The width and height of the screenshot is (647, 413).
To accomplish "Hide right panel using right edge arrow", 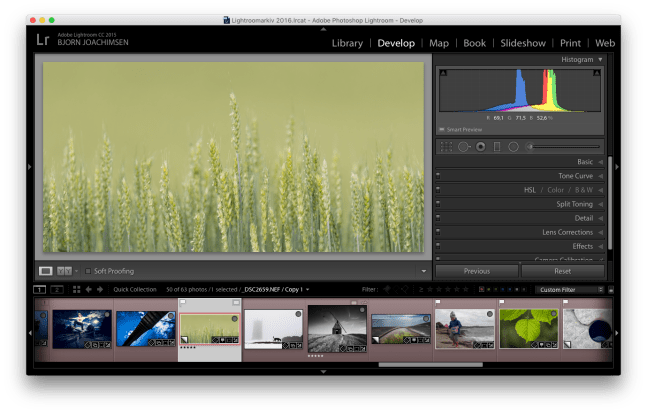I will click(x=617, y=167).
